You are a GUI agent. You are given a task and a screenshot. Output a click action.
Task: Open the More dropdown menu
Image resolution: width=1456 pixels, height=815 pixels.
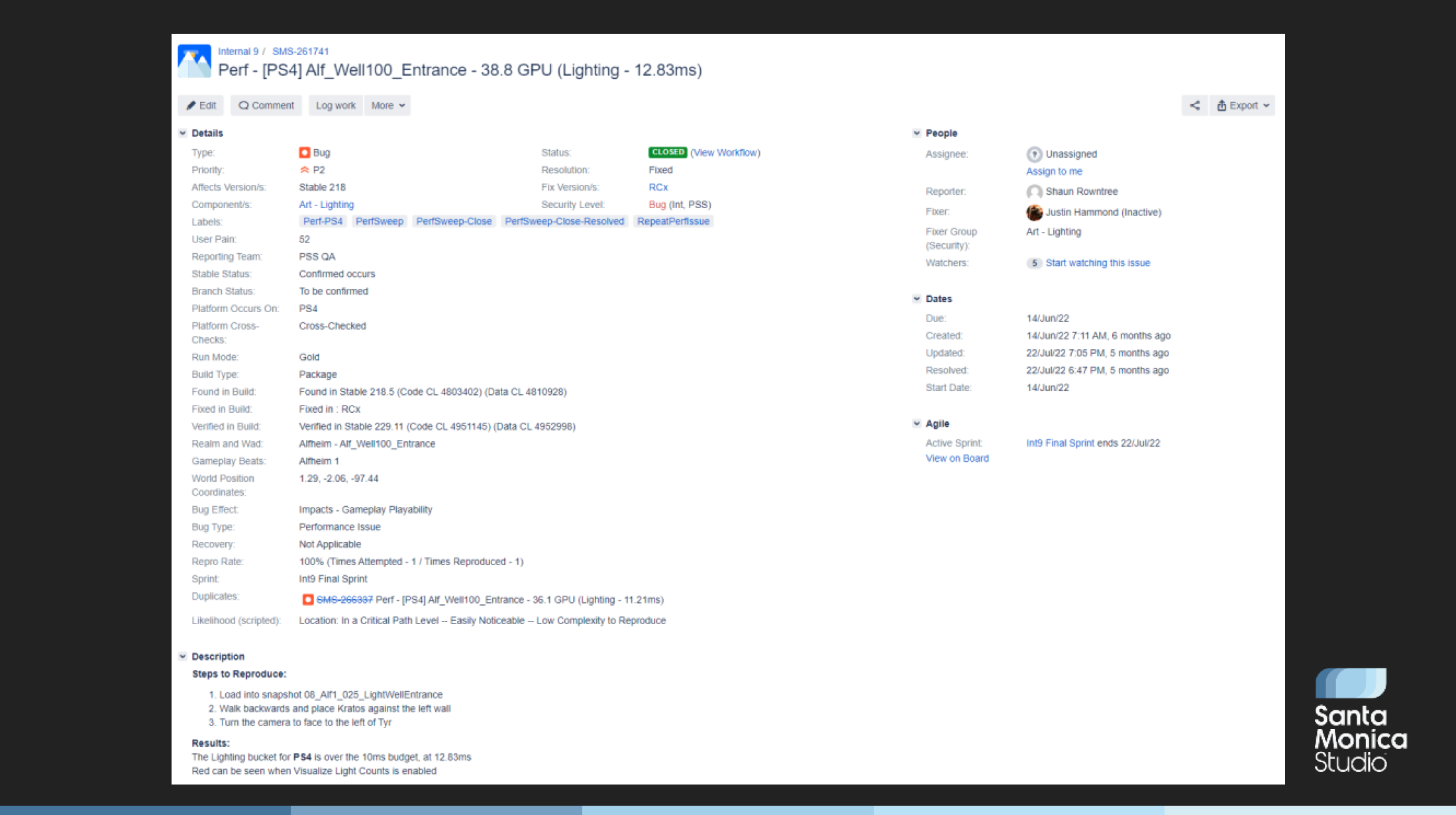388,105
